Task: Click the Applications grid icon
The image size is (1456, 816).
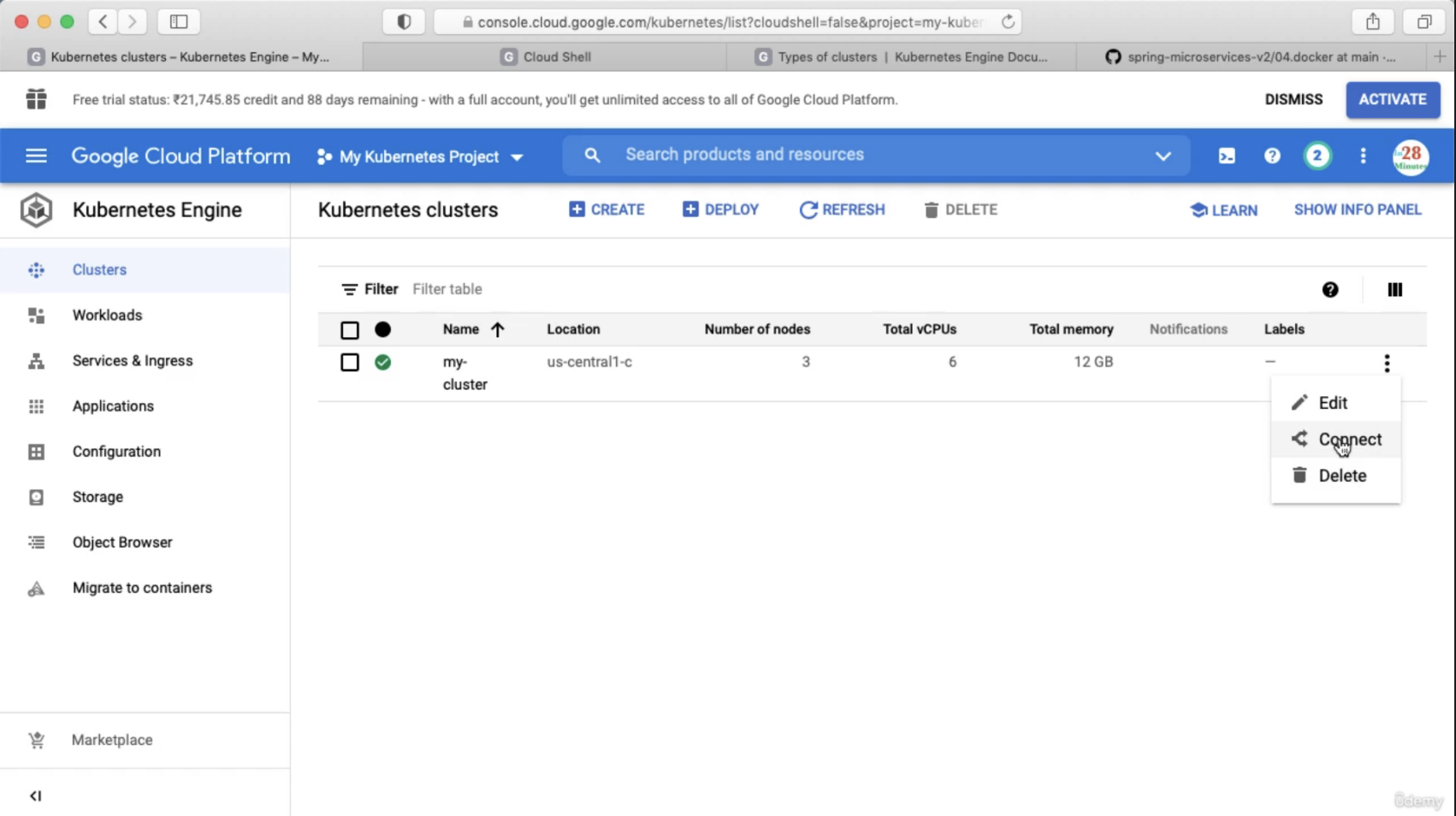Action: tap(36, 406)
